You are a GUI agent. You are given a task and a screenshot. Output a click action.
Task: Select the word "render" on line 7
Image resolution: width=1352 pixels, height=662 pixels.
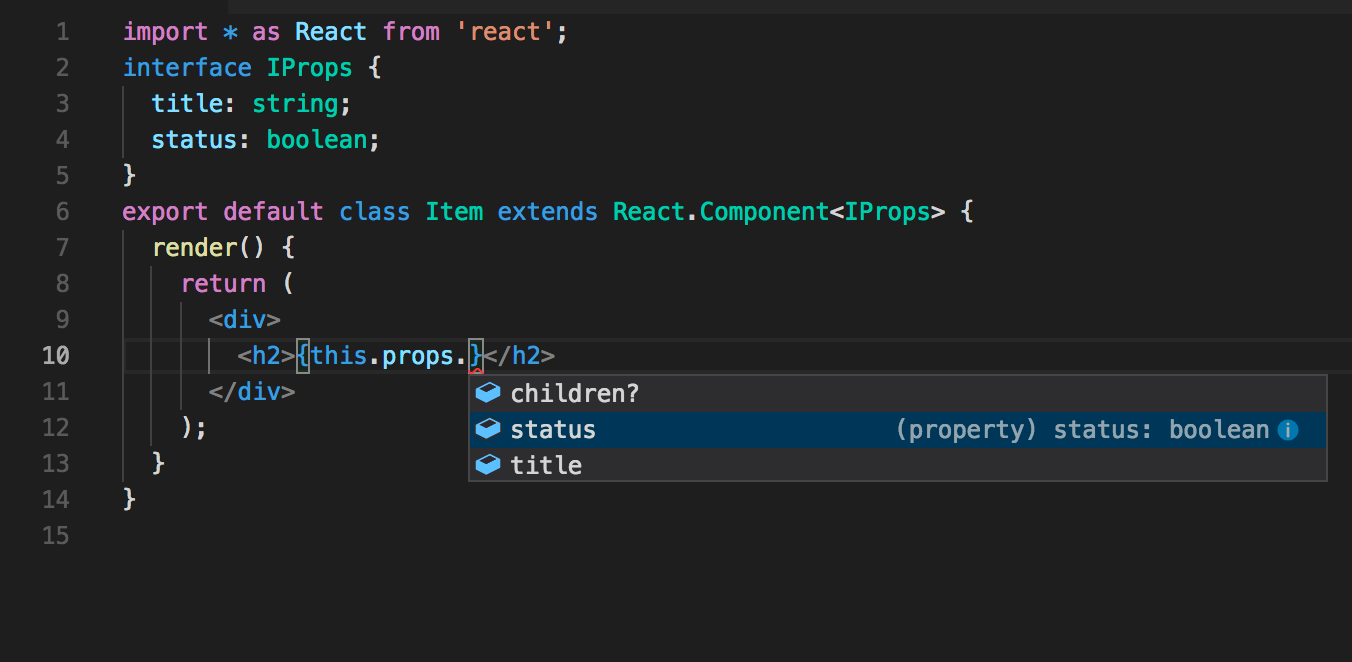tap(195, 247)
